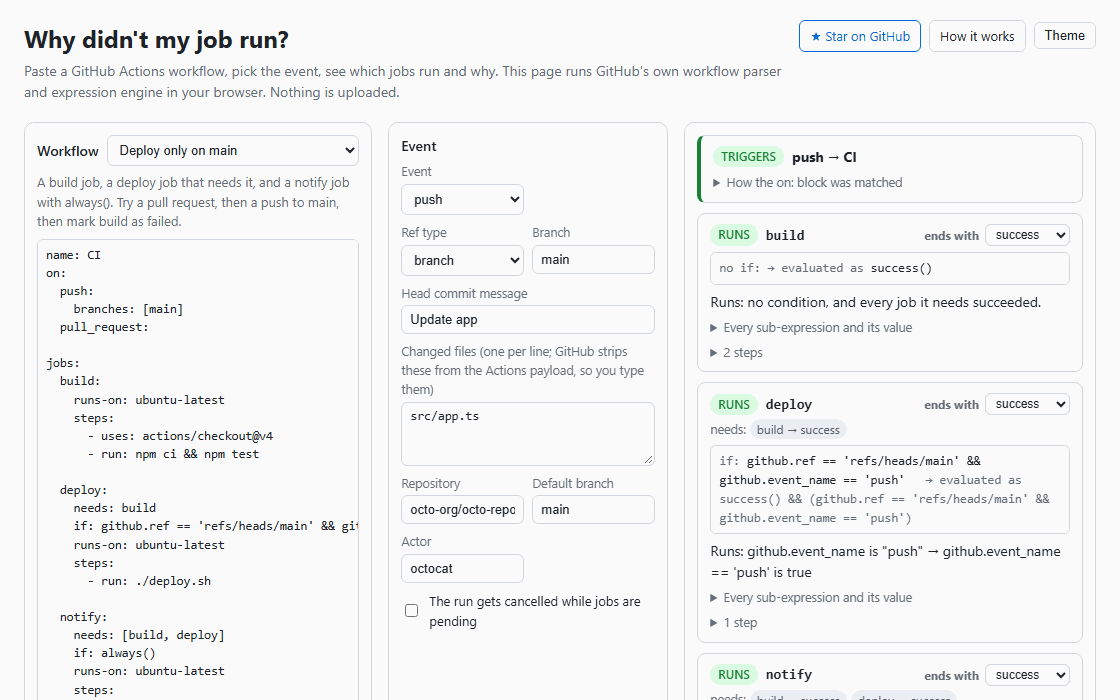The image size is (1120, 700).
Task: Open the Ref type dropdown showing branch
Action: 462,260
